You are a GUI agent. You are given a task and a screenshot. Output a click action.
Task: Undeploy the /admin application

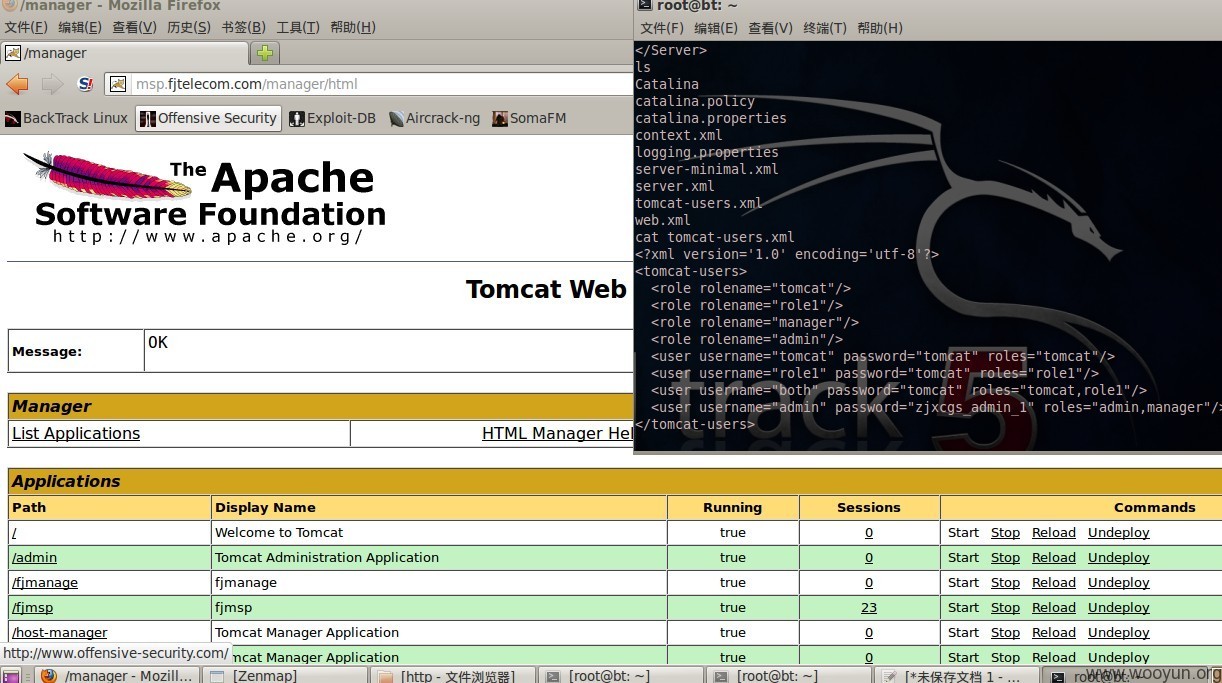(1119, 558)
